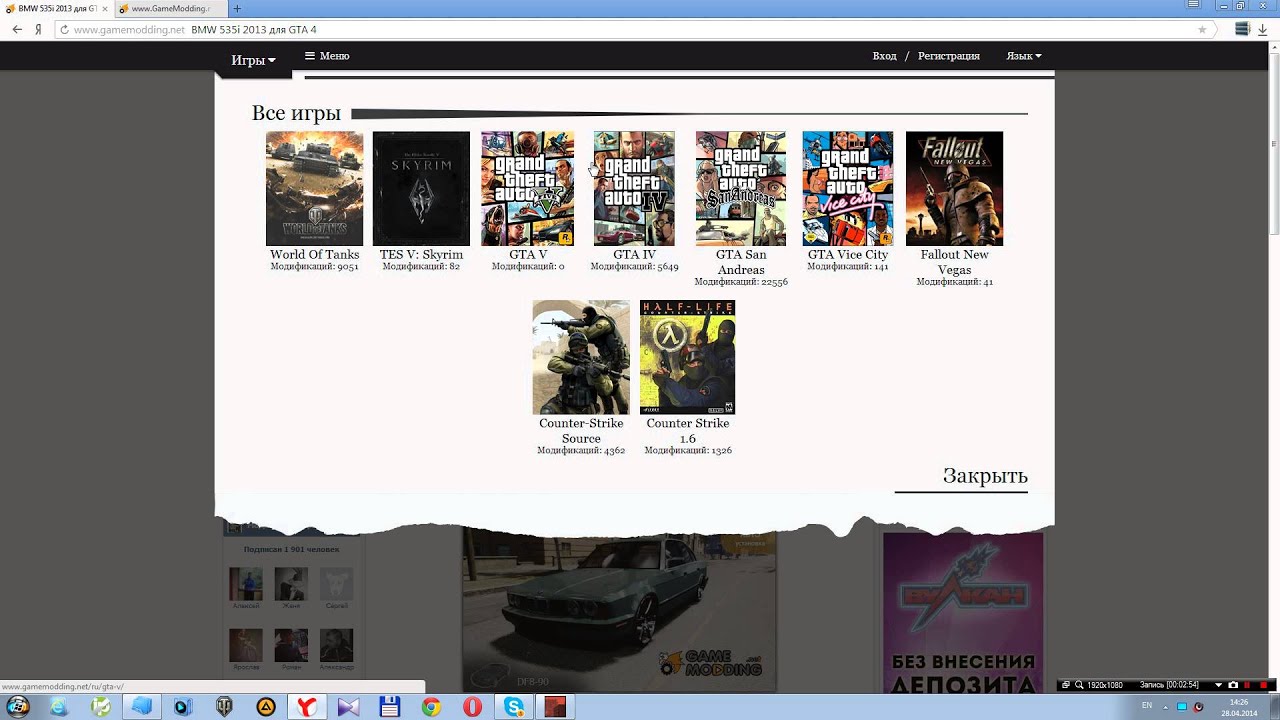The width and height of the screenshot is (1280, 720).
Task: Switch to the www.GameModding browser tab
Action: pos(170,8)
